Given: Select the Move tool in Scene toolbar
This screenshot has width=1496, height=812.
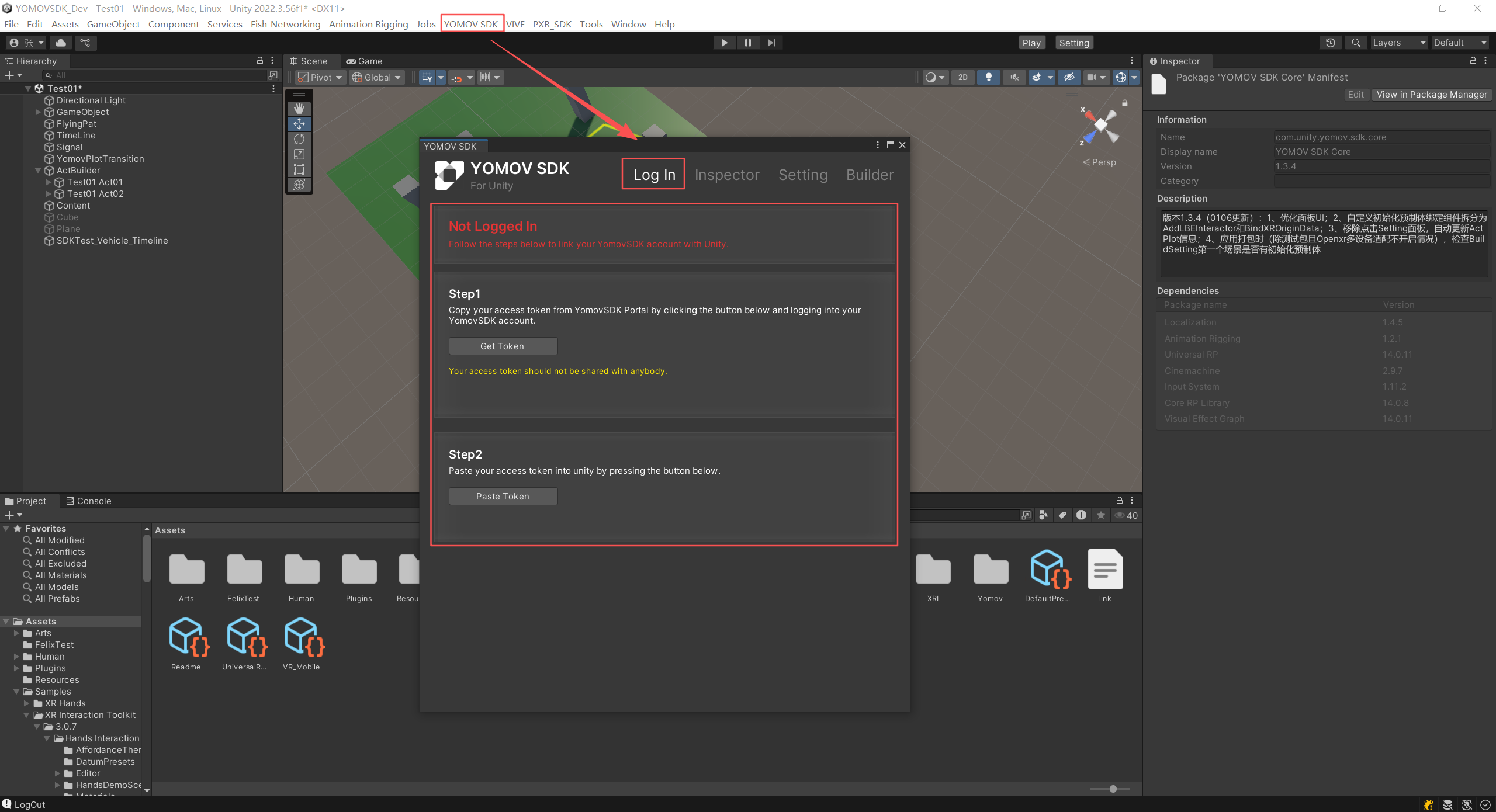Looking at the screenshot, I should tap(299, 124).
